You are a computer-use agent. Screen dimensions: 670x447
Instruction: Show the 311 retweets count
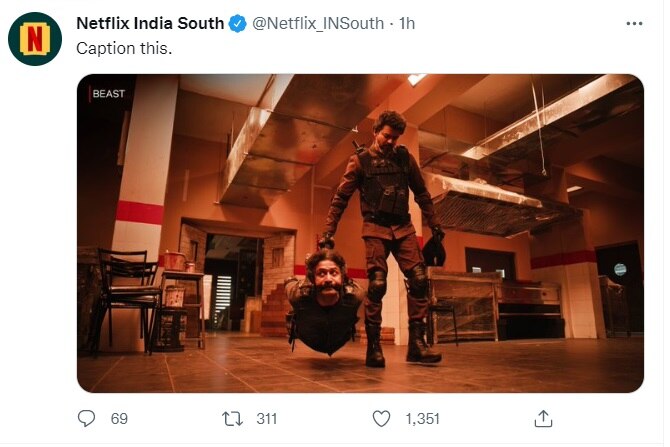point(266,419)
